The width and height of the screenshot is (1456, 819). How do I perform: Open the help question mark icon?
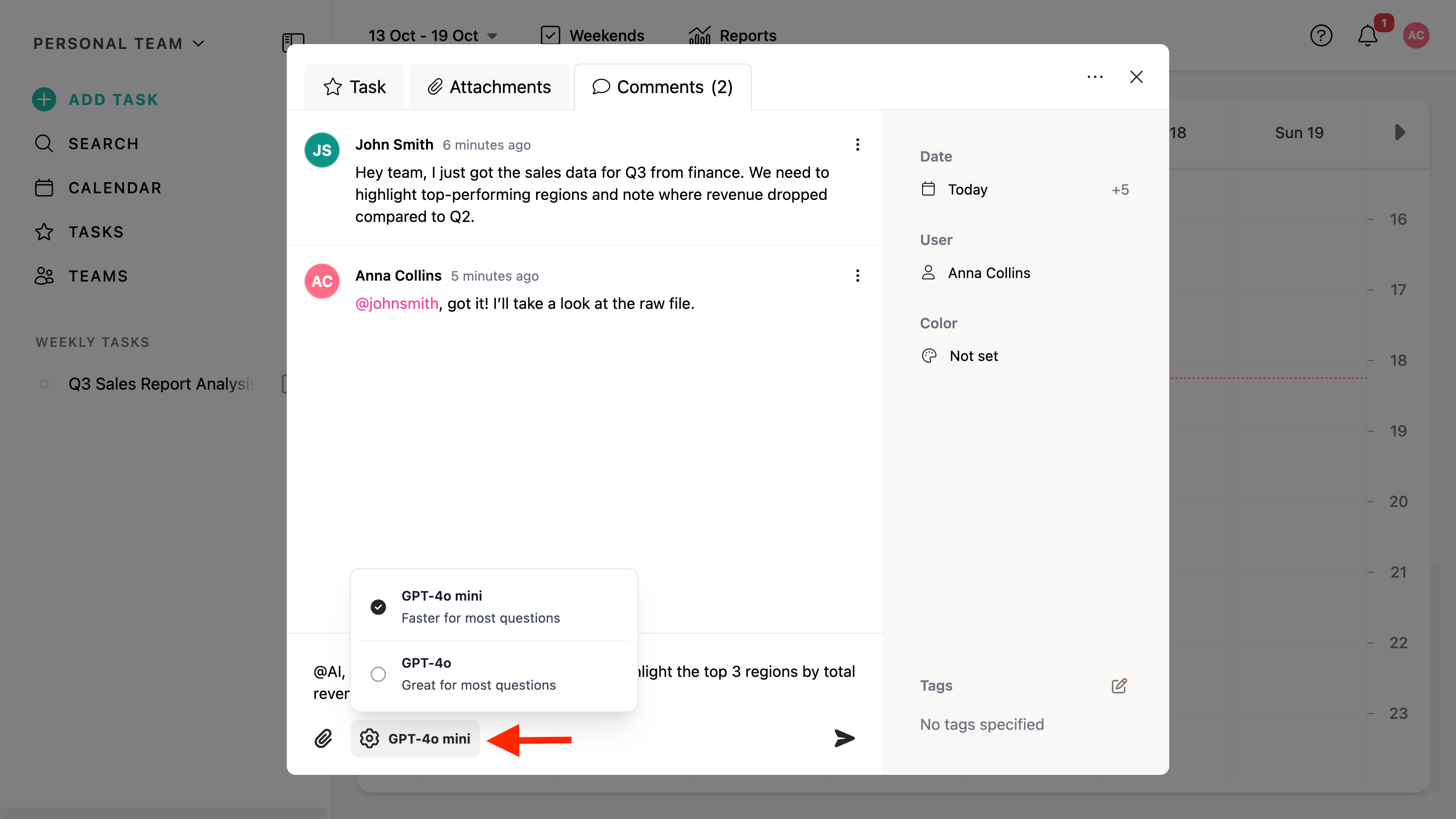coord(1321,36)
